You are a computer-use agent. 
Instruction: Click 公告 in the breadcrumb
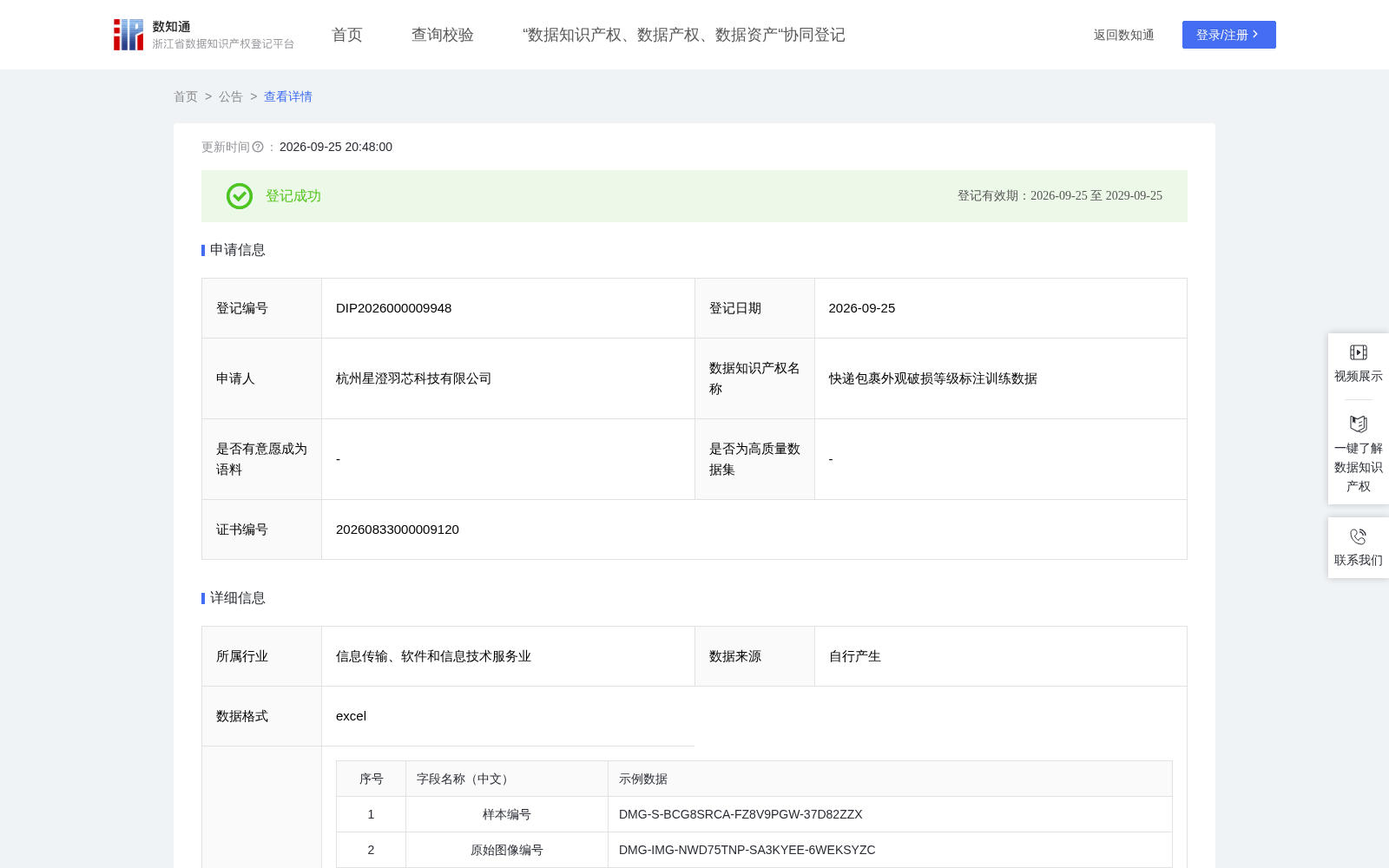231,96
